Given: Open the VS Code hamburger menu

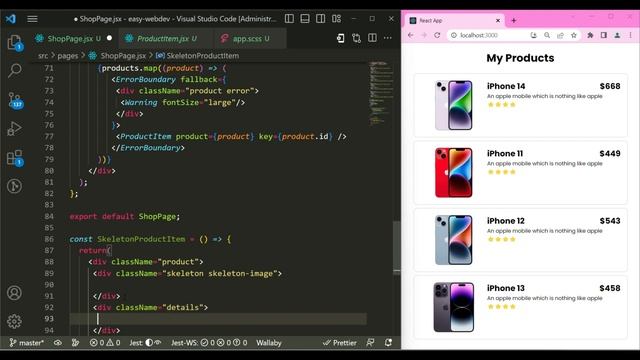Looking at the screenshot, I should (x=32, y=19).
